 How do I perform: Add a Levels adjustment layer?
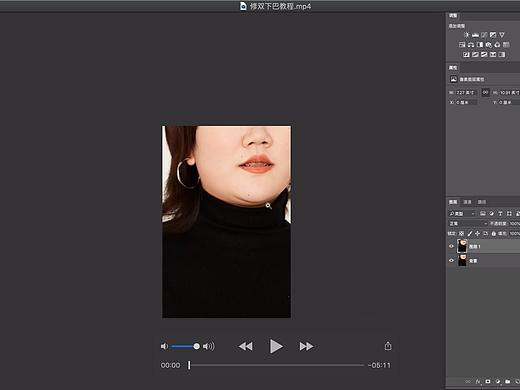pos(475,35)
